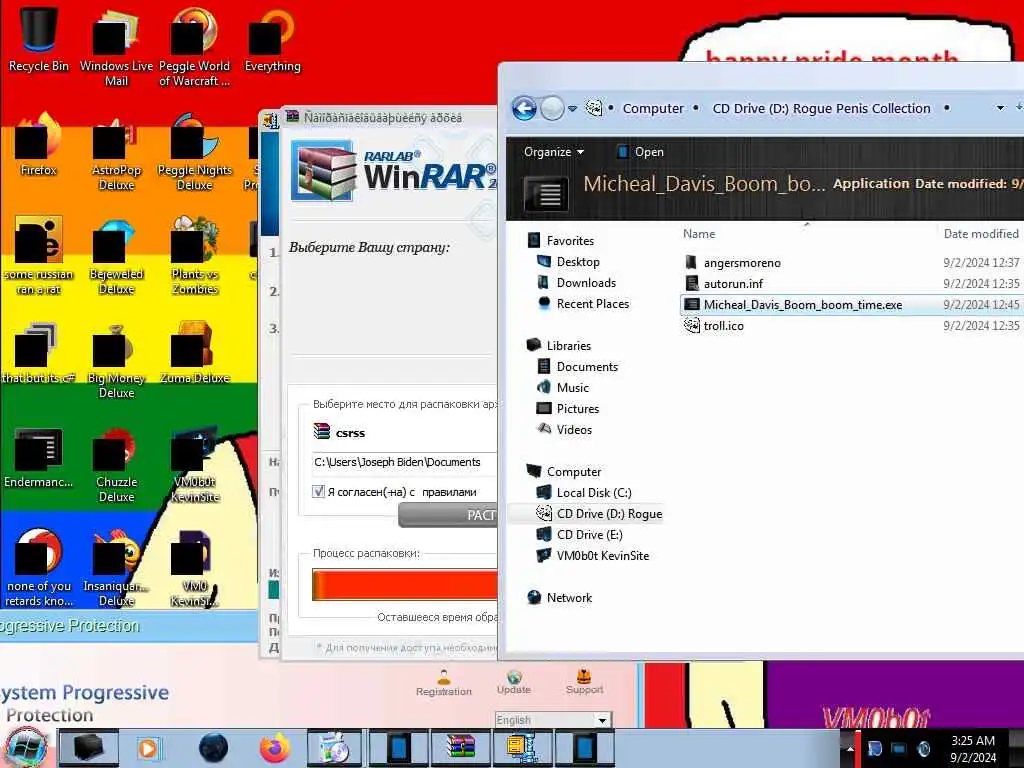Click the Start orb on the taskbar
This screenshot has width=1024, height=768.
[x=26, y=748]
